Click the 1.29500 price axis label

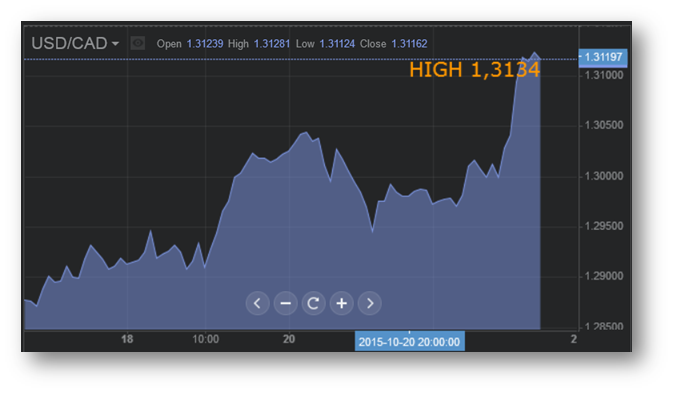point(604,226)
